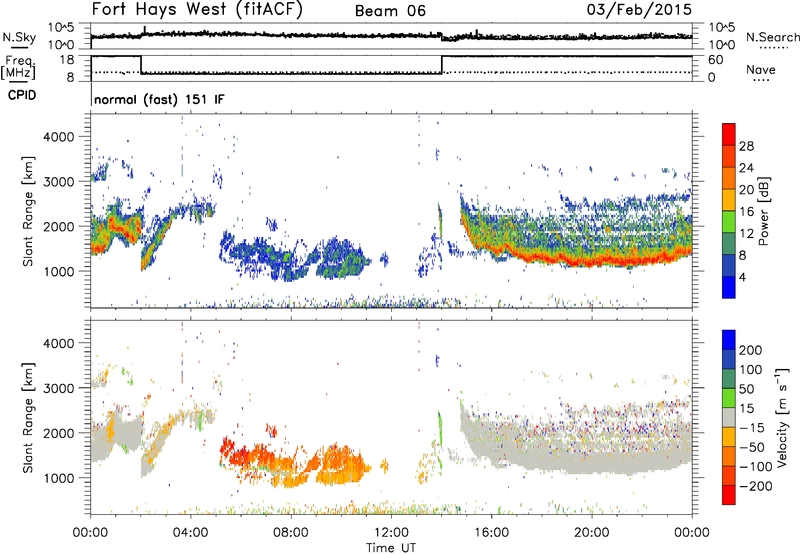Viewport: 800px width, 554px height.
Task: Click the "12:00" time axis label
Action: (391, 533)
